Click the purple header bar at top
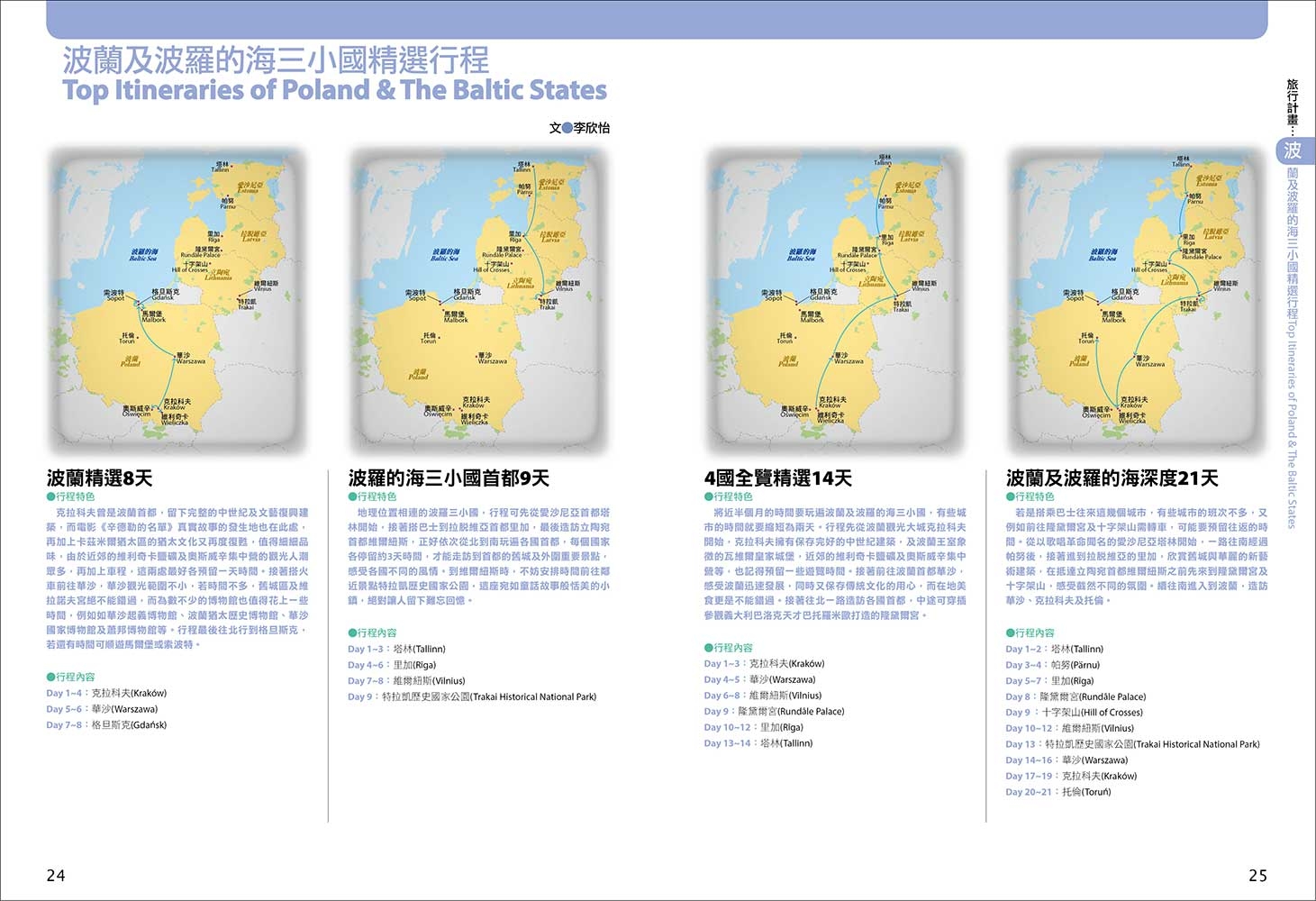The width and height of the screenshot is (1316, 901). click(x=657, y=19)
